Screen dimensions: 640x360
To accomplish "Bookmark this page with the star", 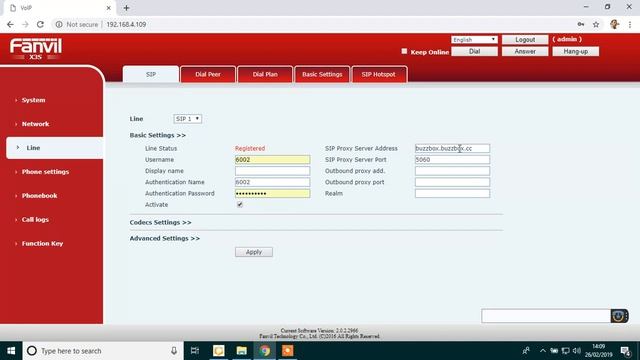I will (596, 24).
